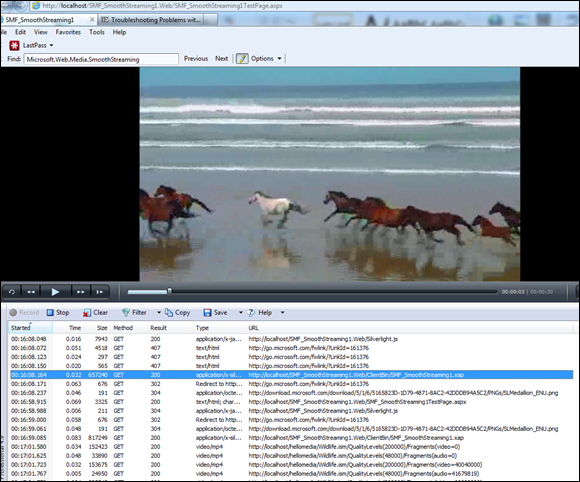Click the Next find button
This screenshot has height=482, width=580.
point(222,58)
